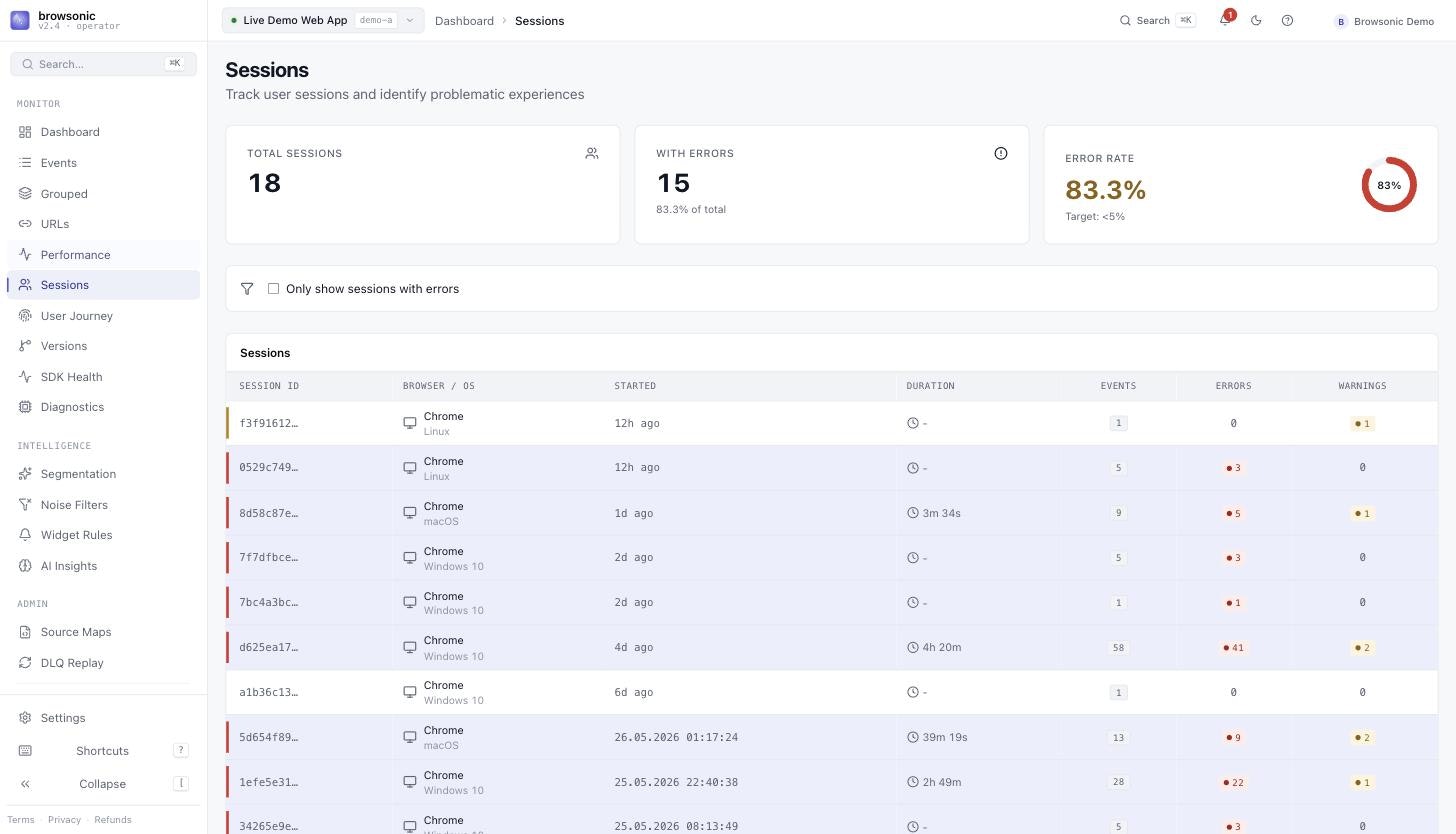This screenshot has height=834, width=1456.
Task: Open the Browsonic Demo account menu
Action: pyautogui.click(x=1385, y=21)
